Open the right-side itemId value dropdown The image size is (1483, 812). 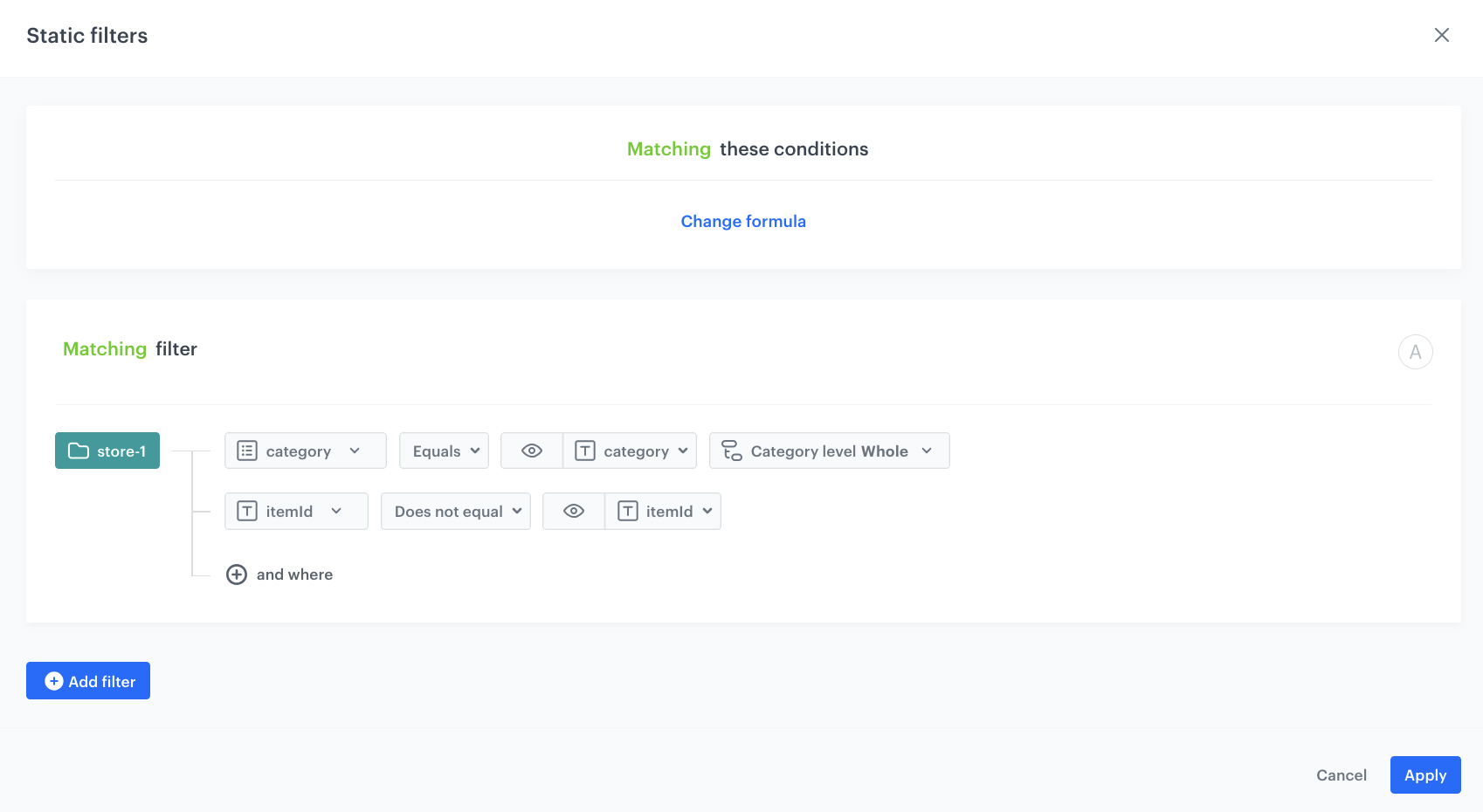pyautogui.click(x=664, y=511)
